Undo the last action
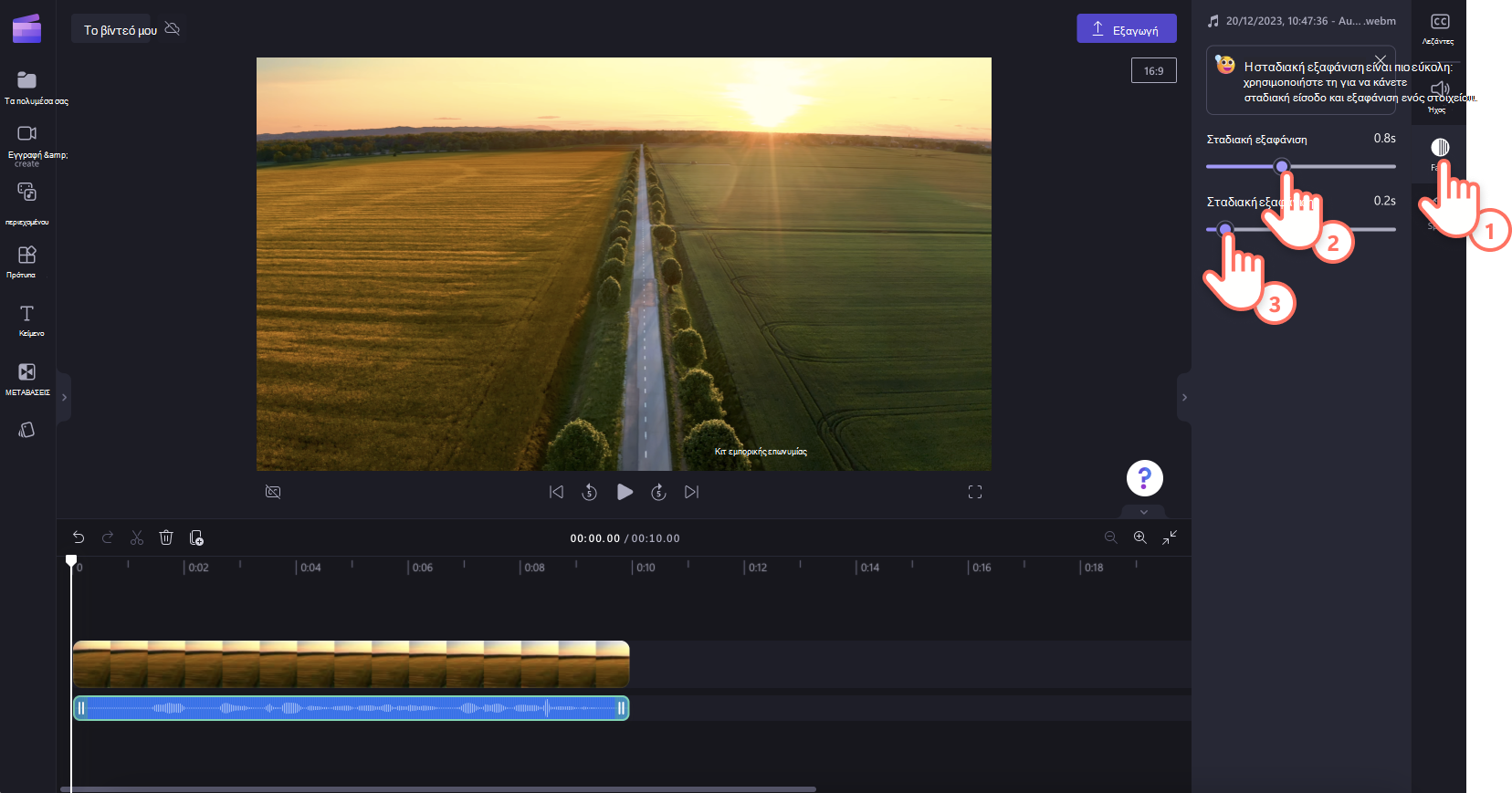1512x793 pixels. (x=79, y=537)
